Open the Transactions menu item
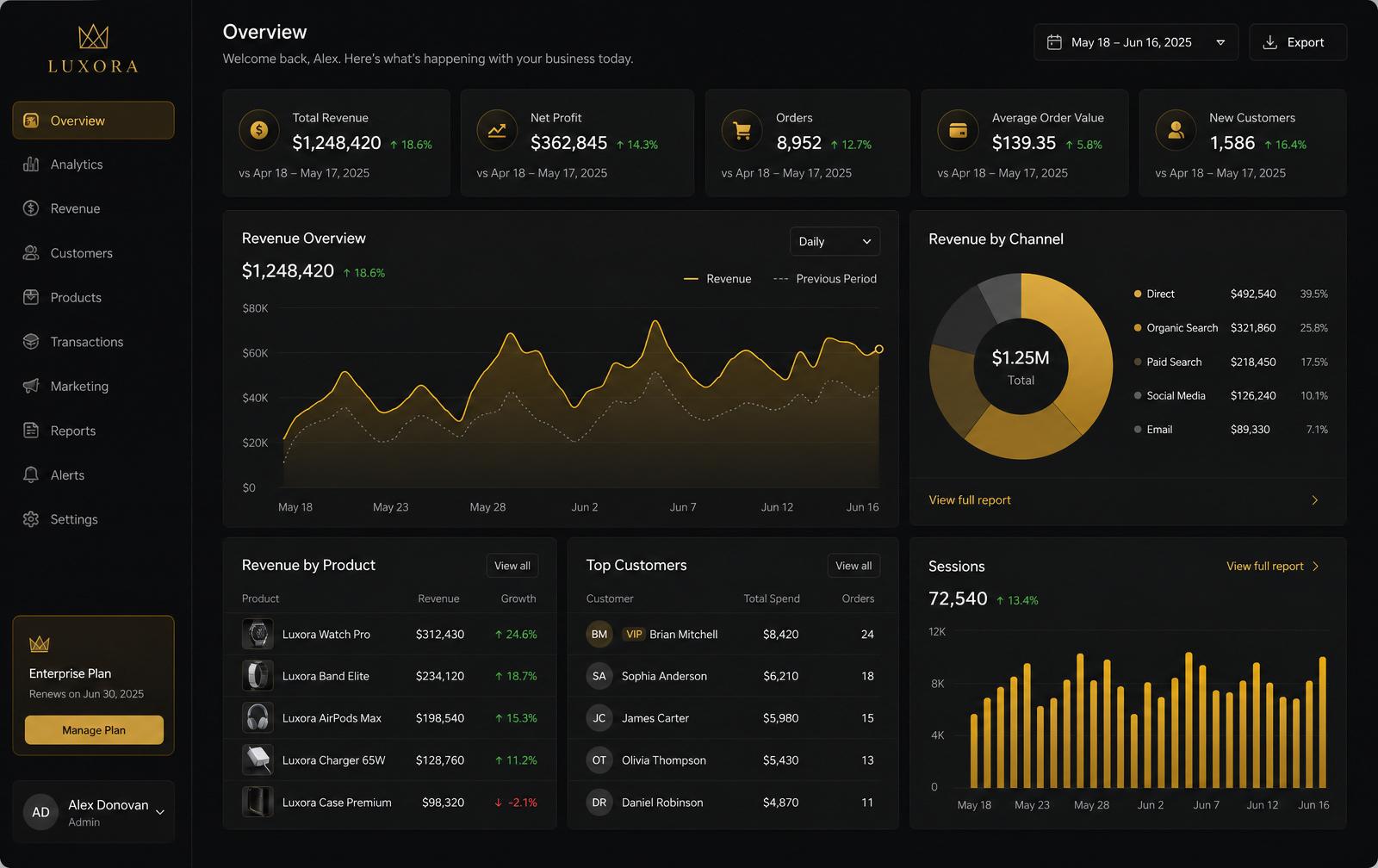The width and height of the screenshot is (1378, 868). coord(93,342)
